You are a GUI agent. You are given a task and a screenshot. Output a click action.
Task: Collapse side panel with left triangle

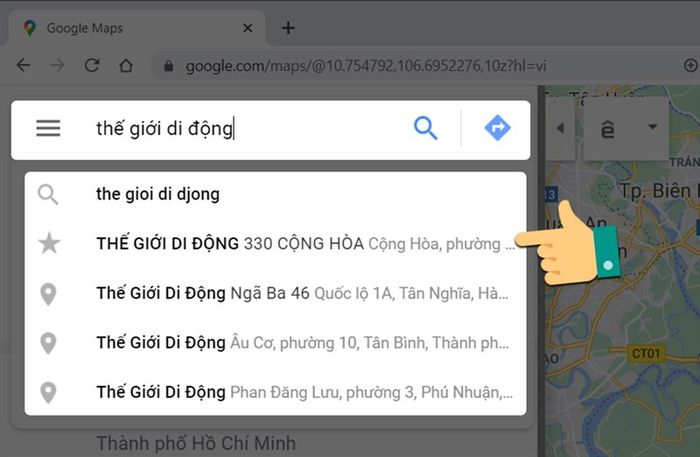[x=560, y=129]
